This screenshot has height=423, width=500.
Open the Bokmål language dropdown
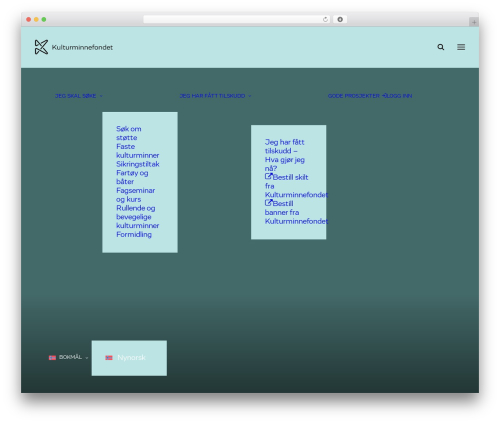[x=69, y=357]
